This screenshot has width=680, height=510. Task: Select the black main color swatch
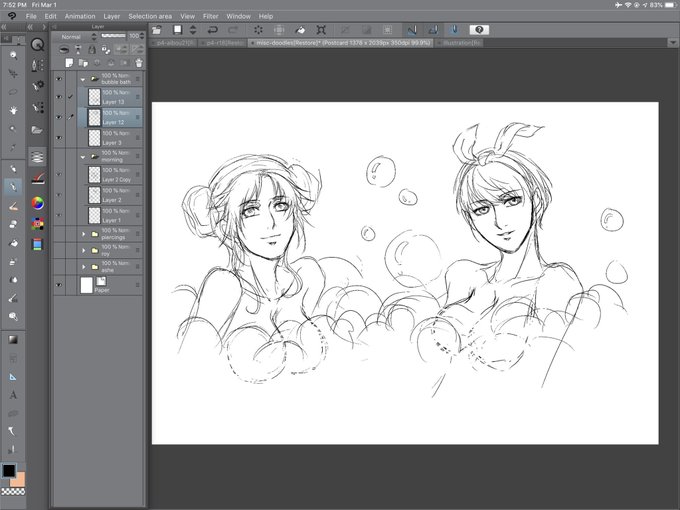(9, 471)
